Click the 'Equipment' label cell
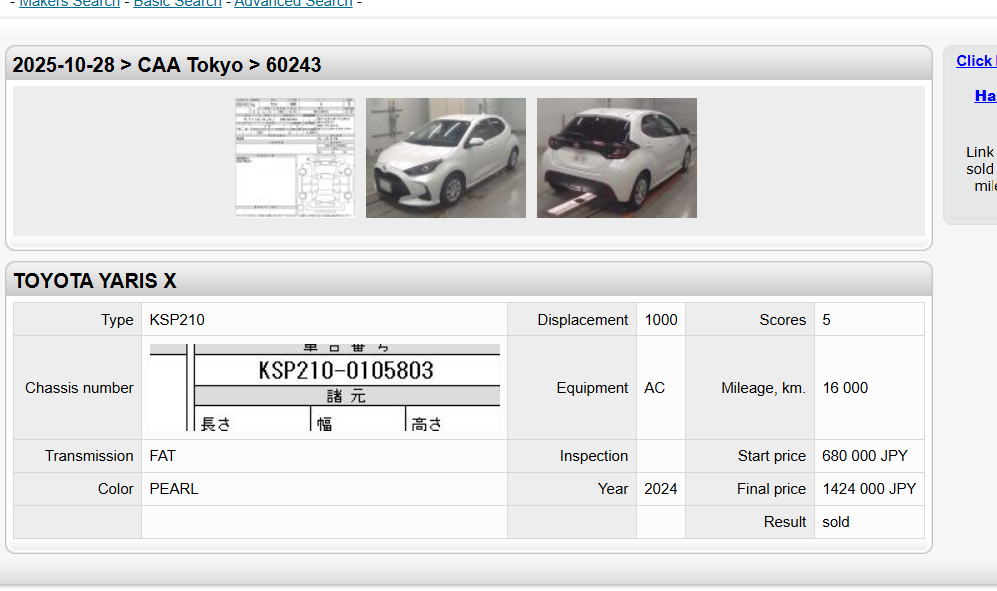 (x=572, y=387)
